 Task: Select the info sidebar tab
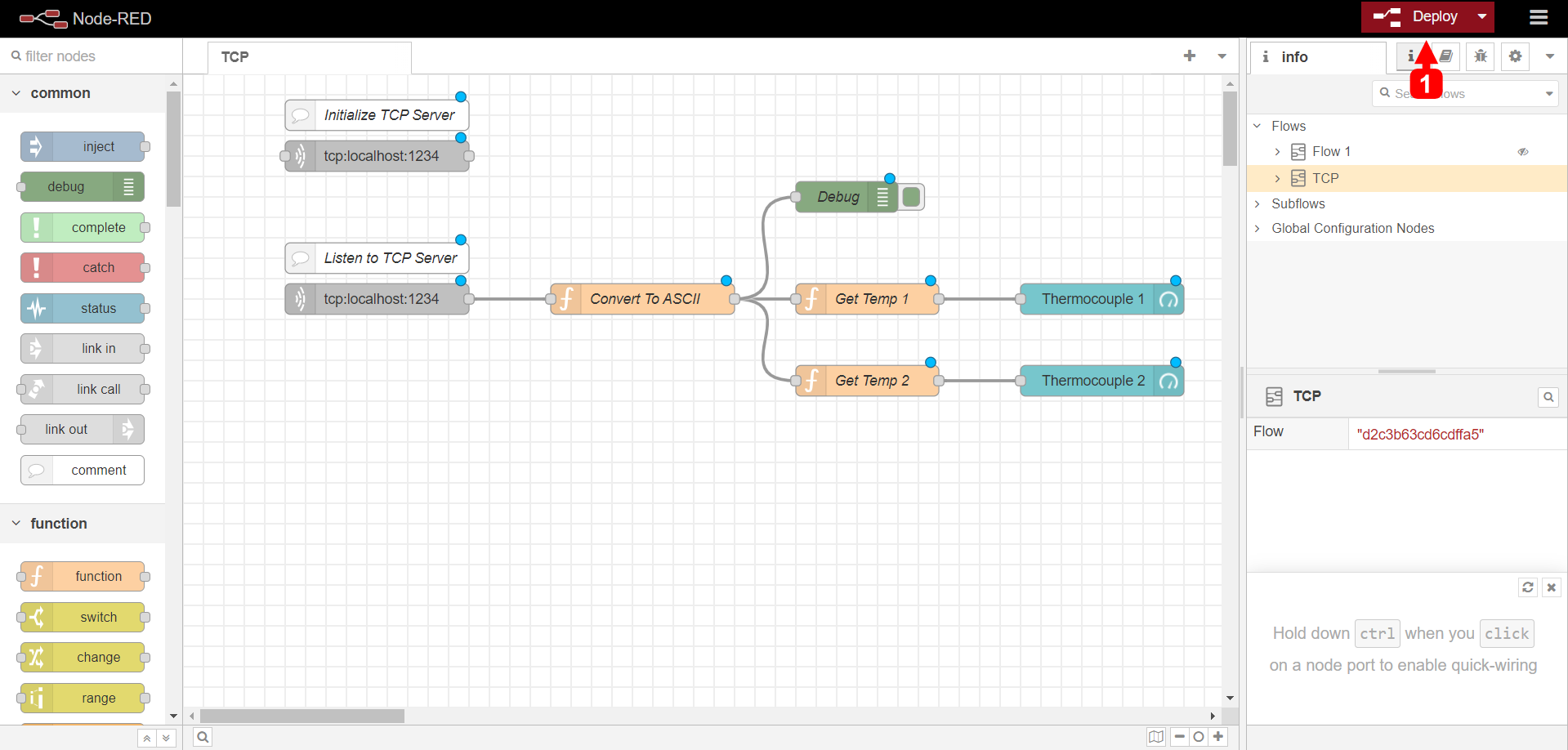click(x=1412, y=56)
